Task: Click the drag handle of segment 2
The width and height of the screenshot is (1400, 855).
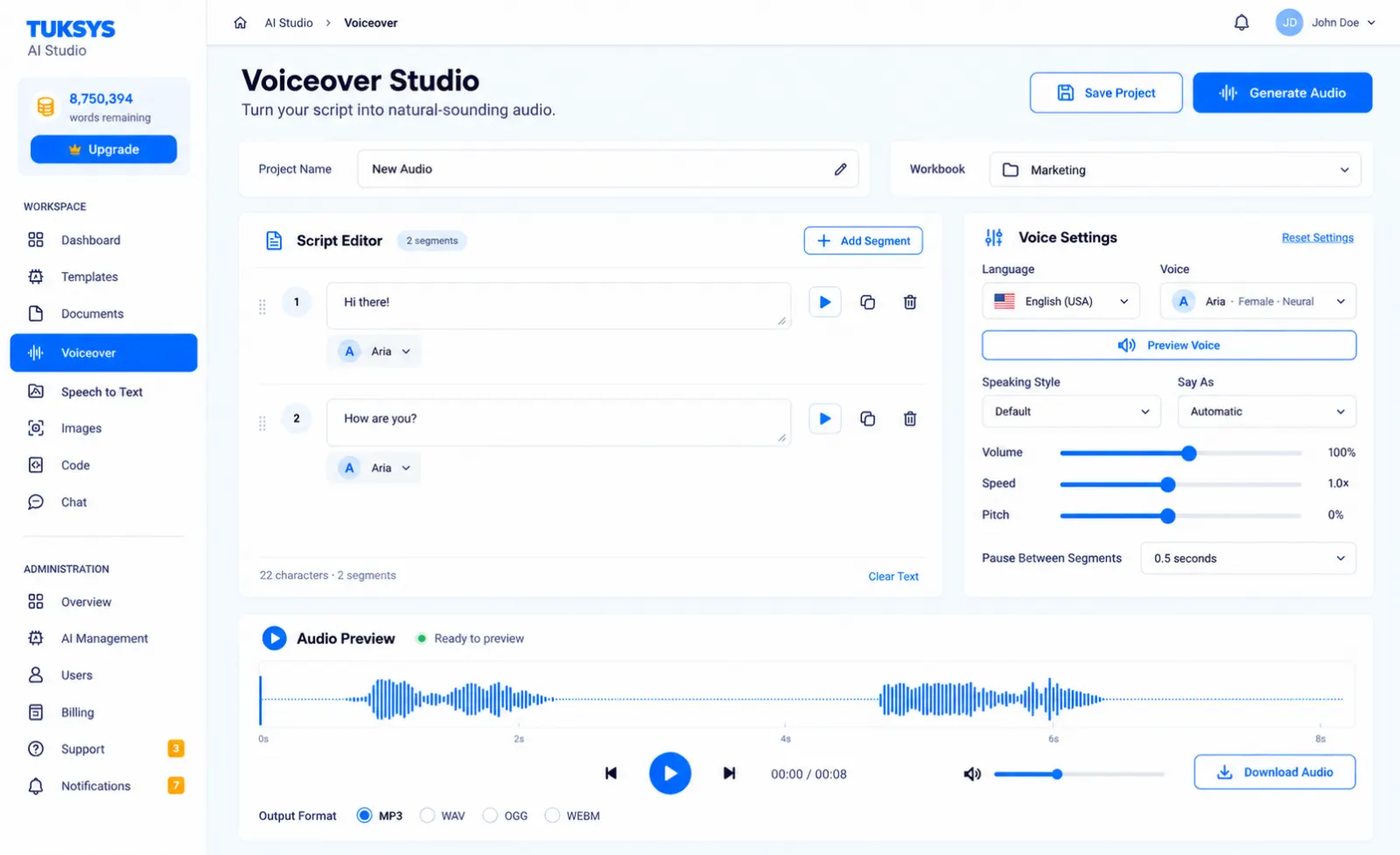Action: (262, 424)
